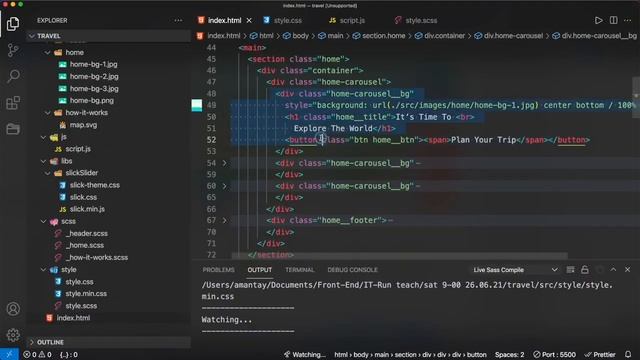Collapse the js folder

(x=43, y=137)
